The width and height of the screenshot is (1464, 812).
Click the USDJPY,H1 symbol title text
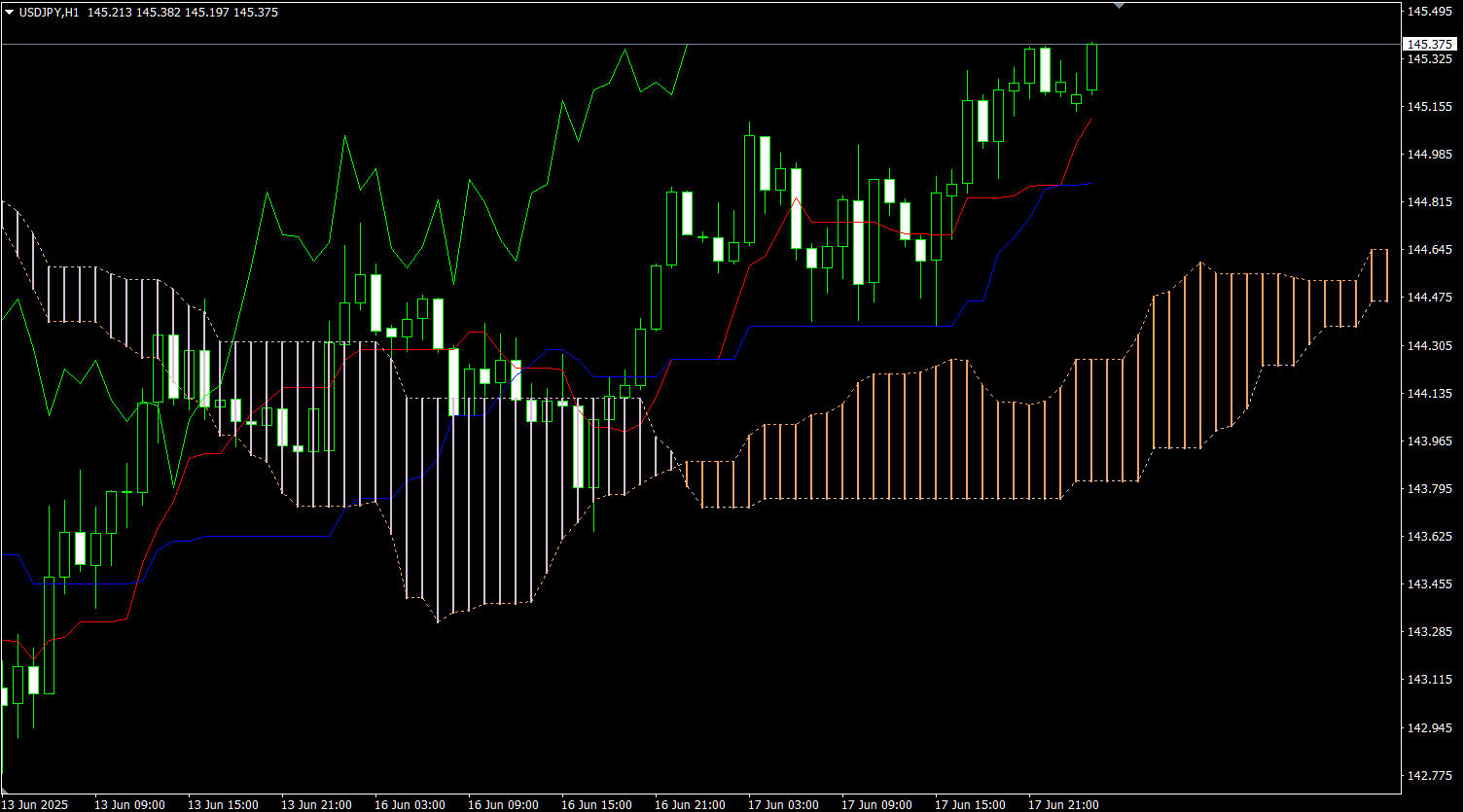point(49,13)
